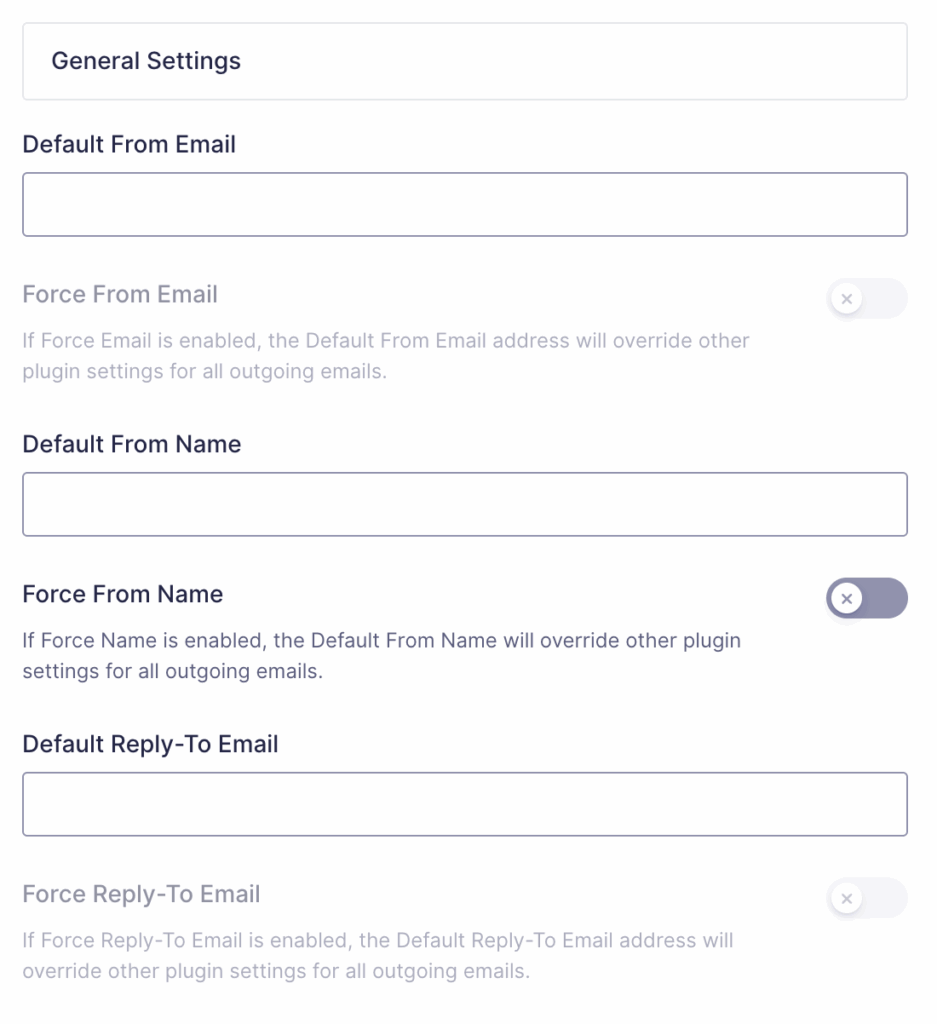Click the Force From Email label text
Image resolution: width=937 pixels, height=1024 pixels.
tap(119, 294)
